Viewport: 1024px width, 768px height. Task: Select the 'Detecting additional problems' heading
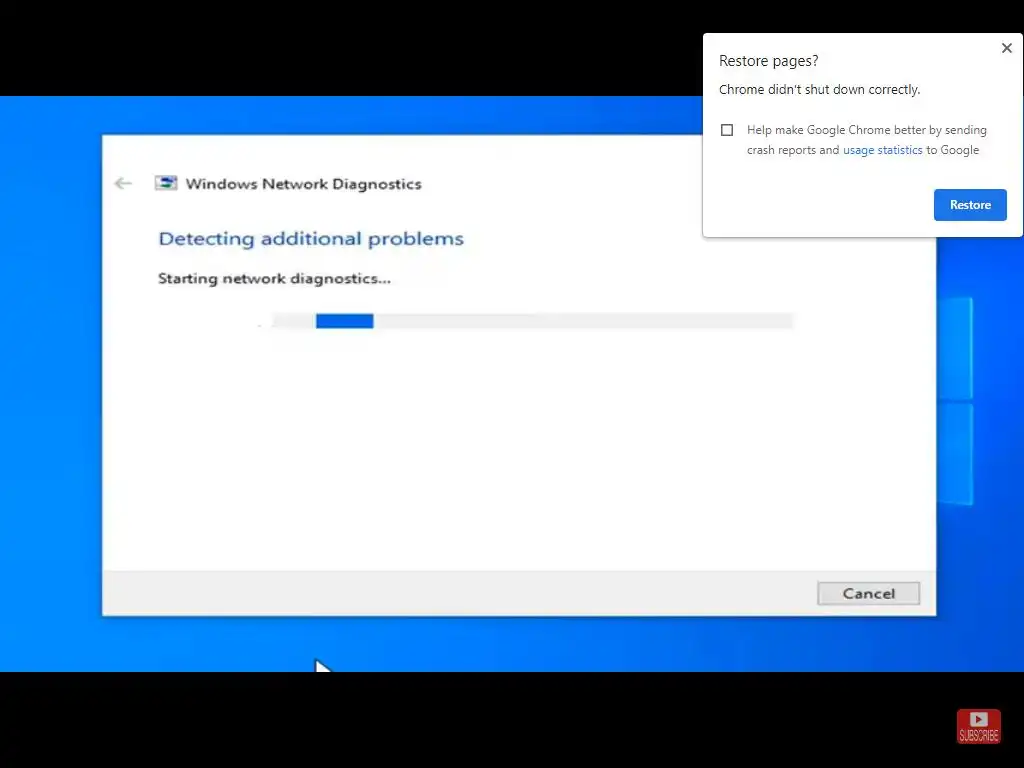[311, 239]
